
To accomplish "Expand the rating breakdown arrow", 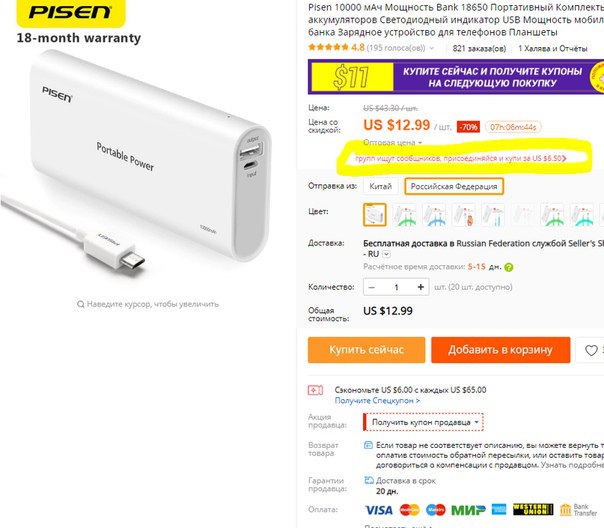I will (x=432, y=48).
